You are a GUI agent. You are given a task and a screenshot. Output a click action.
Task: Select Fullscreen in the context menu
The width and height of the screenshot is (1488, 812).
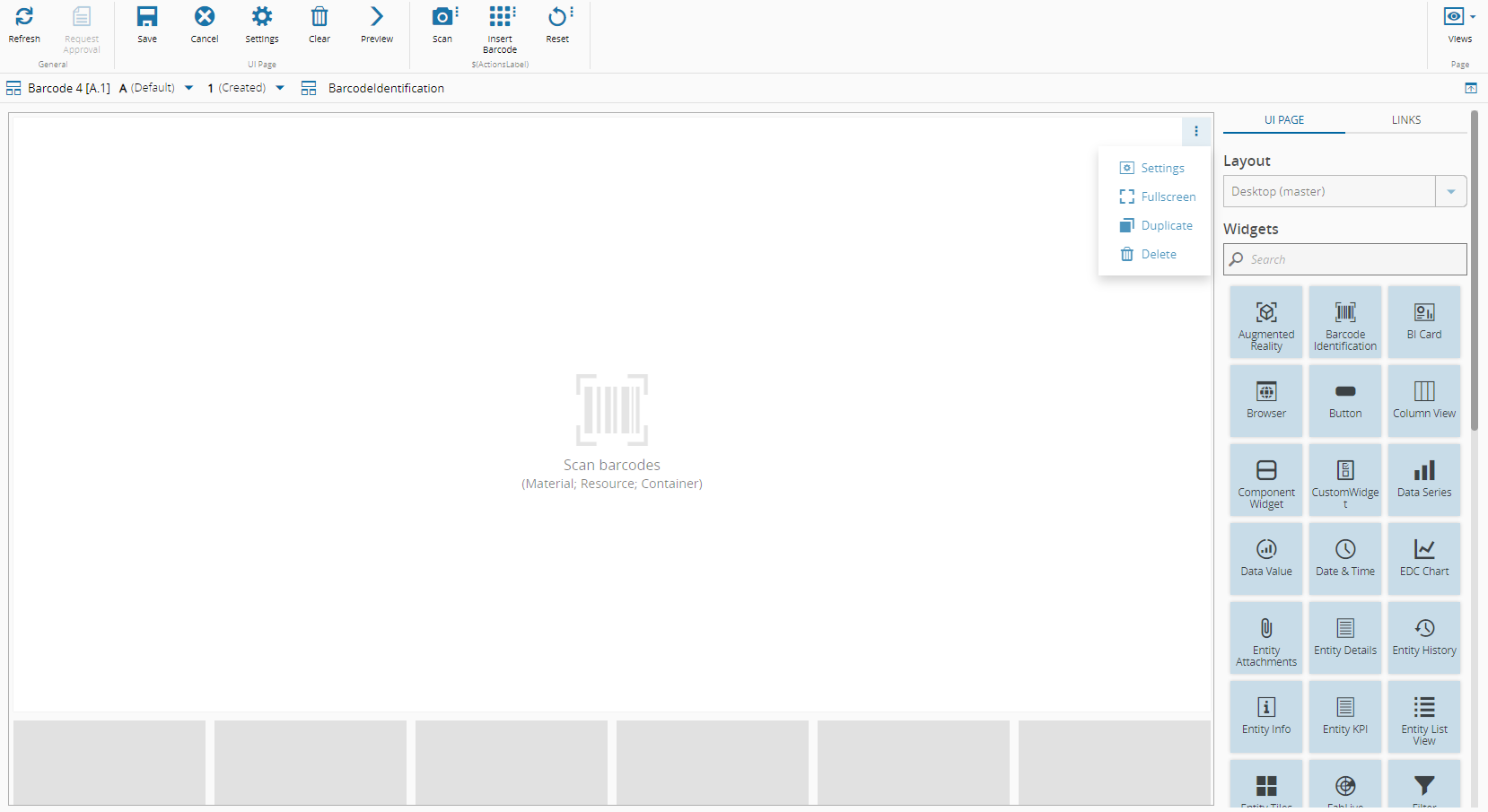(x=1168, y=197)
